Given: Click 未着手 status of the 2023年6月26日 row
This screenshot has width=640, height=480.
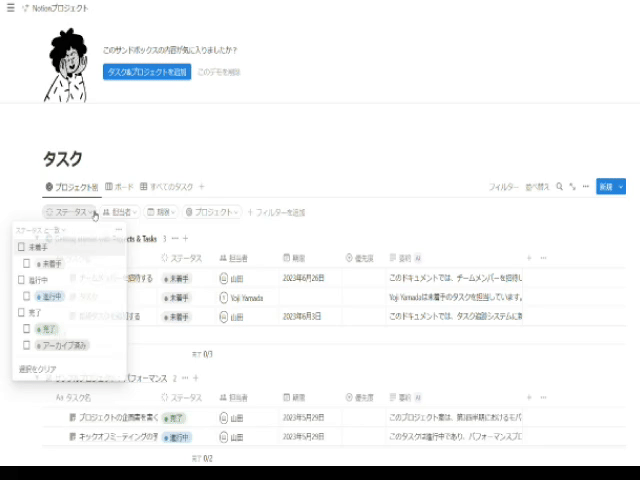Looking at the screenshot, I should pyautogui.click(x=177, y=279).
